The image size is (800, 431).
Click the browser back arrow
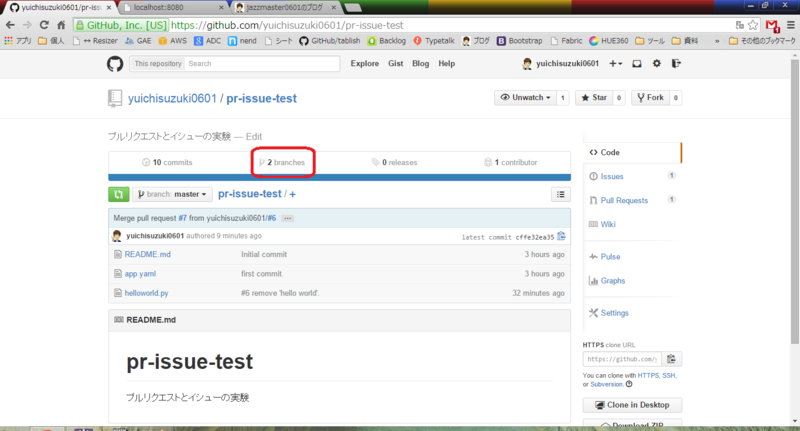pos(10,25)
